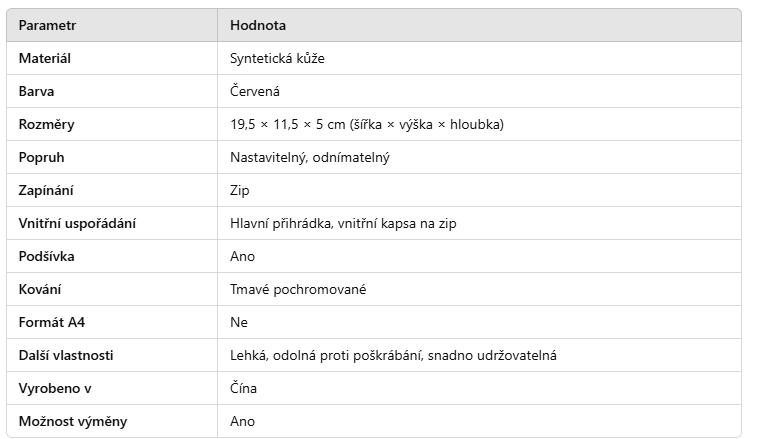Select the Zip value in the Zapínání row
779x439 pixels.
tap(240, 190)
